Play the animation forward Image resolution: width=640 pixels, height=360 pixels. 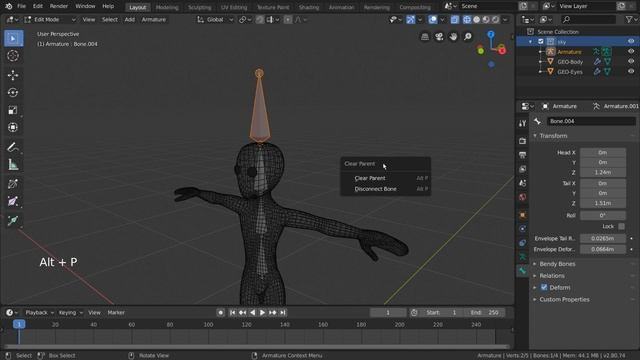coord(262,313)
